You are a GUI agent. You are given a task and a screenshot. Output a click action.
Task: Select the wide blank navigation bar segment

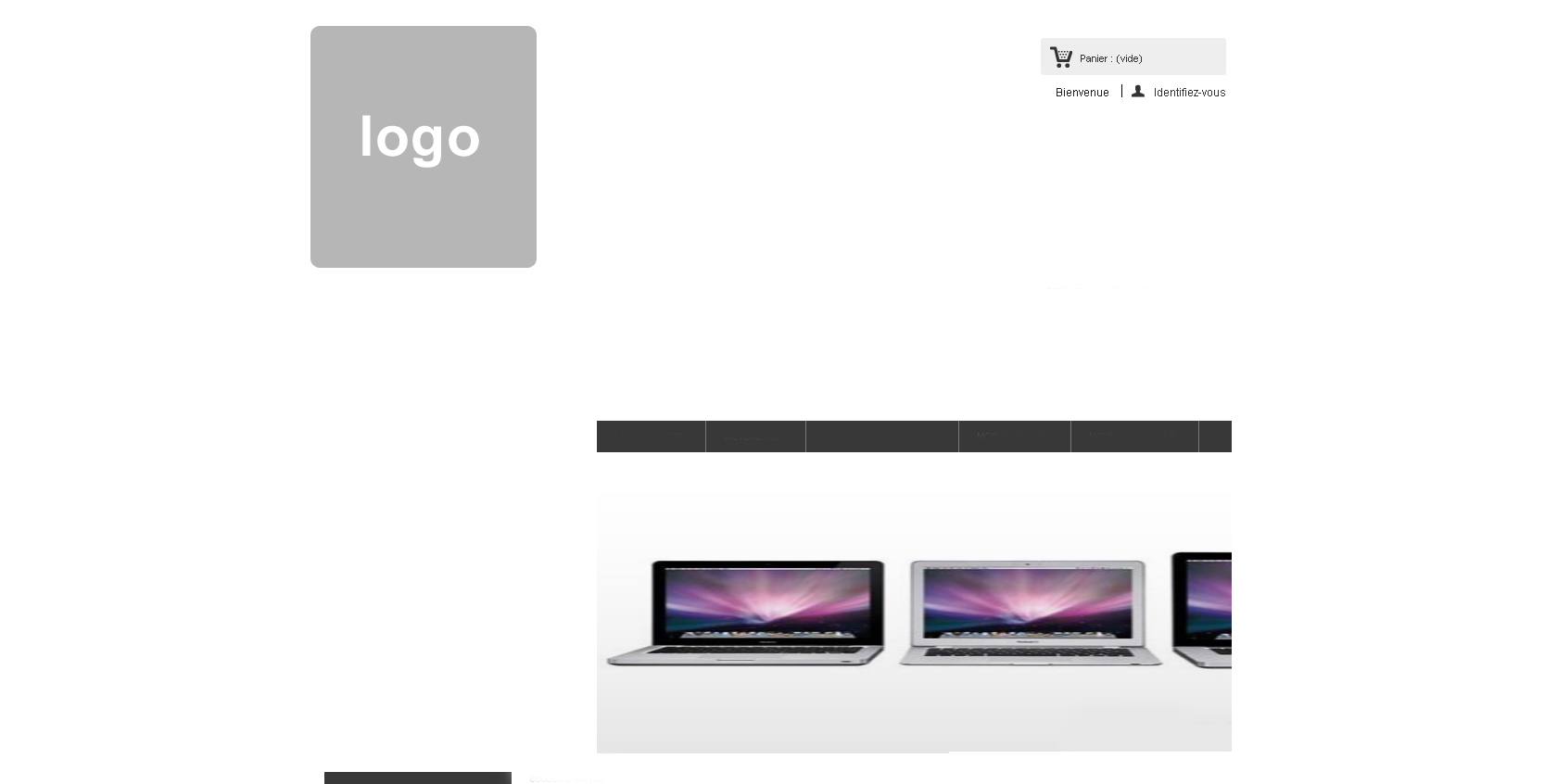(x=882, y=436)
